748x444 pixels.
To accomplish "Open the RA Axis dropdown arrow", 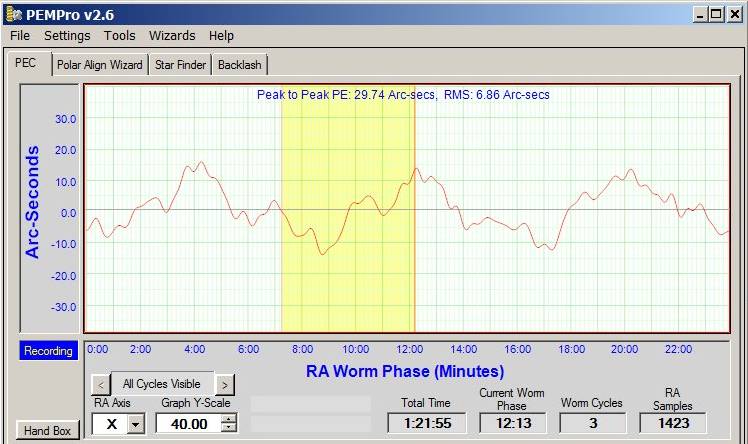I will [x=136, y=423].
